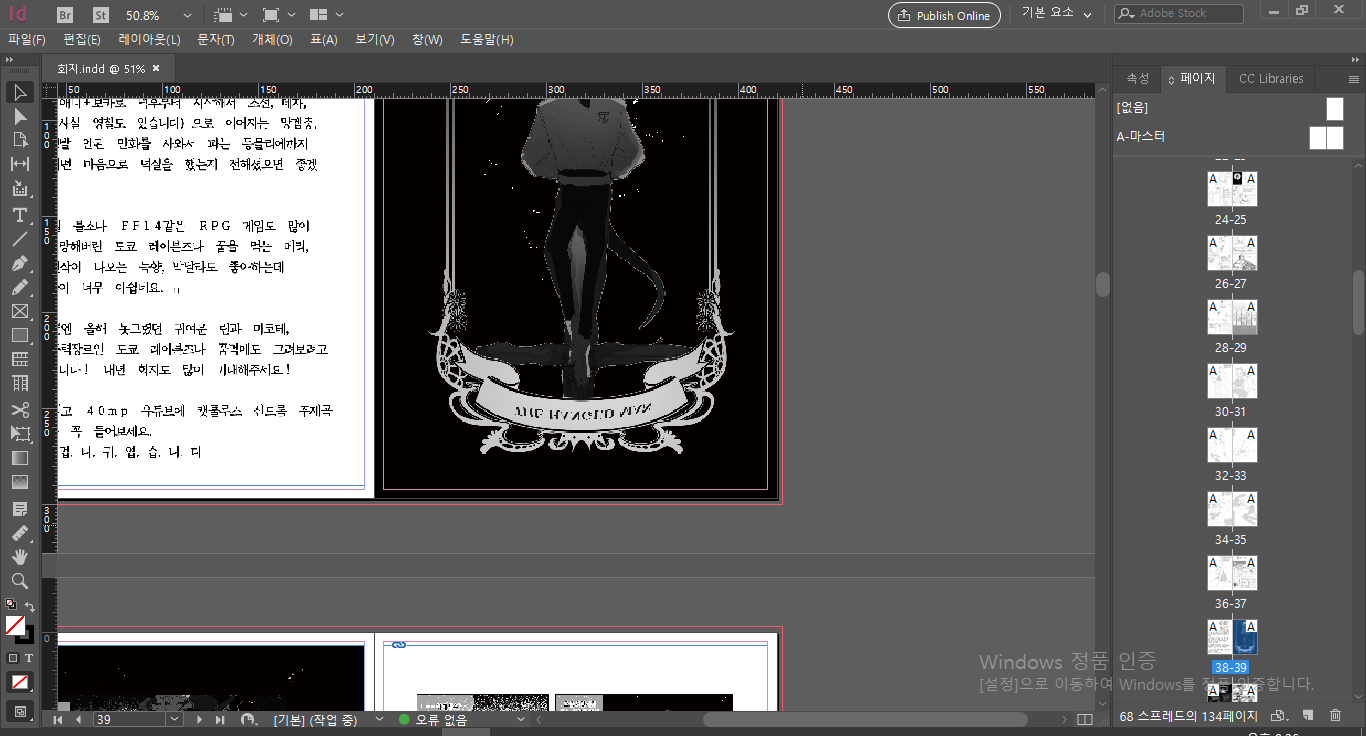
Task: Select the Direct Selection tool
Action: 20,116
